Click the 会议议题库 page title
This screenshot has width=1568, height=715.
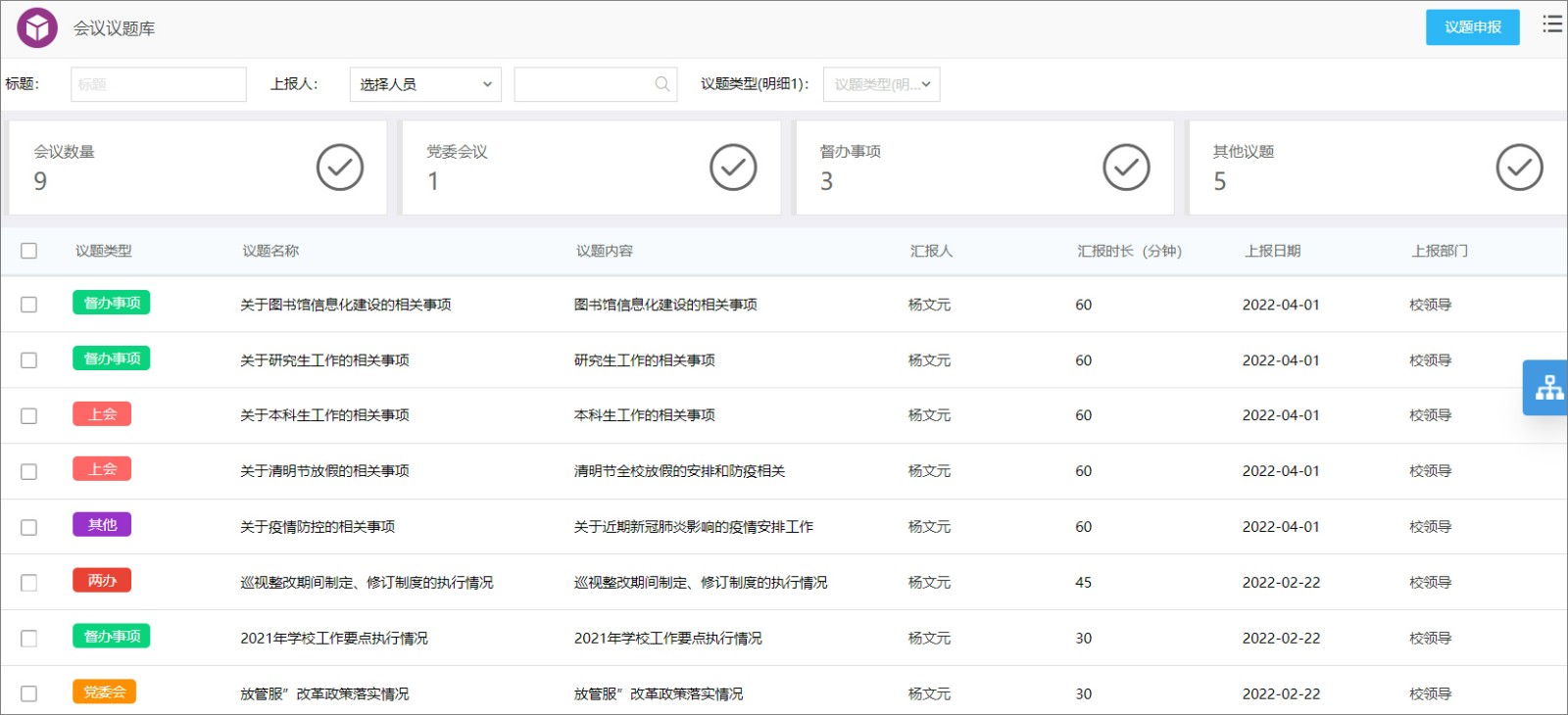click(114, 28)
